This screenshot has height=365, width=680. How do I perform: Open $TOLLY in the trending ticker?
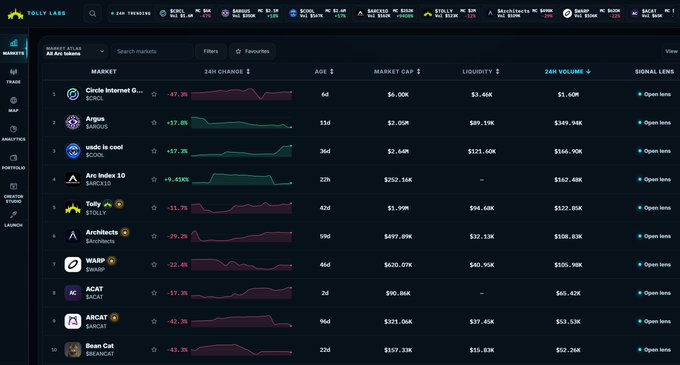pos(450,13)
